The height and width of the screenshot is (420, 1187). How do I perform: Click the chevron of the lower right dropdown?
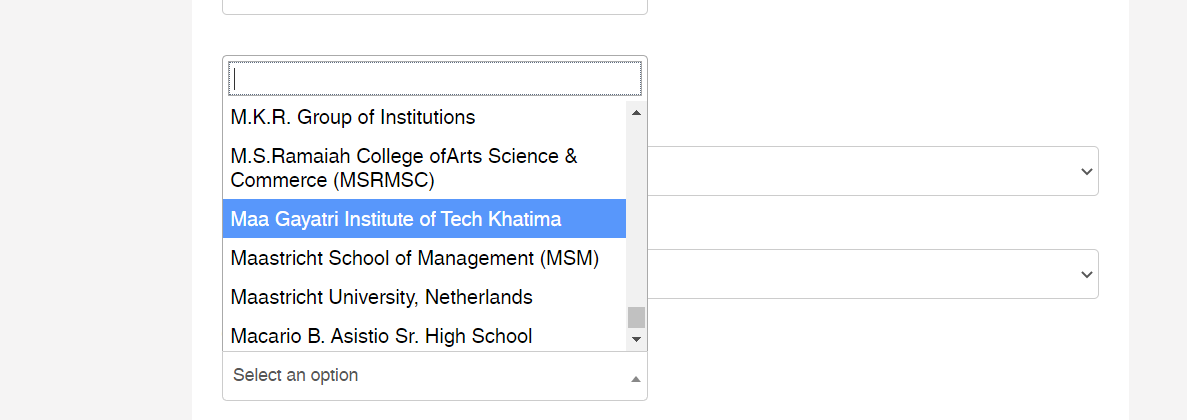tap(1086, 274)
